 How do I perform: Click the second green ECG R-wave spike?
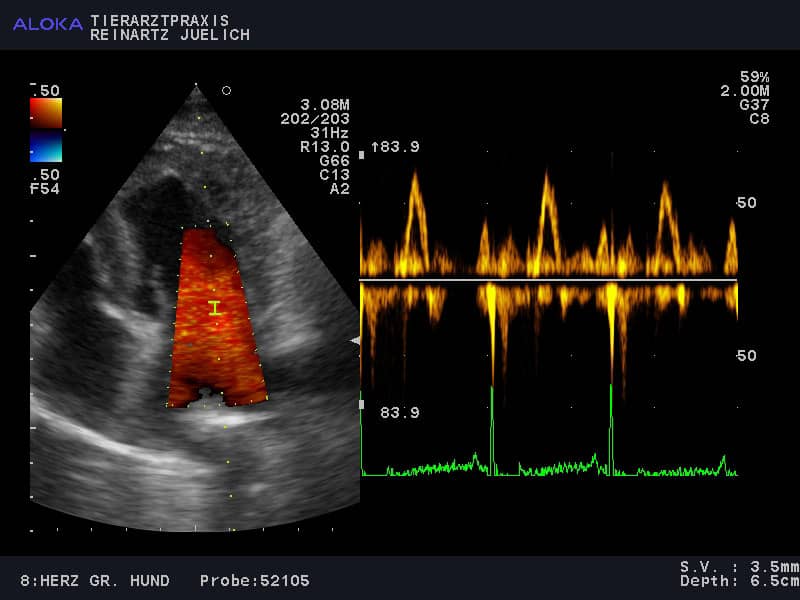tap(611, 429)
